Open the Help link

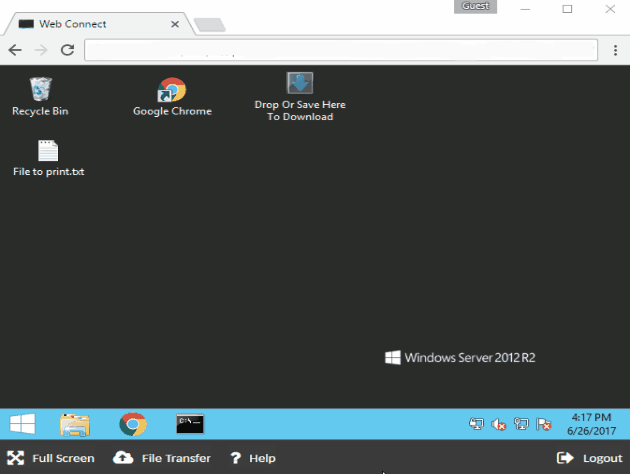click(252, 458)
